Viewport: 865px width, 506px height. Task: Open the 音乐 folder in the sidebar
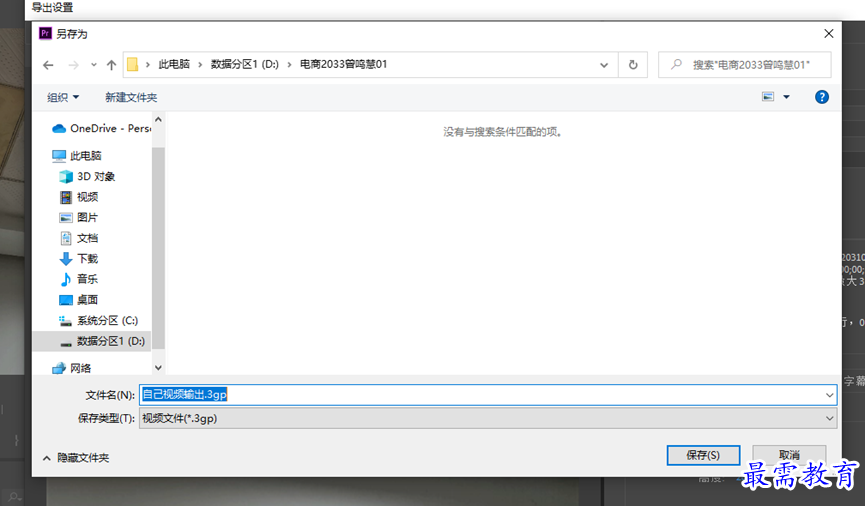tap(78, 279)
